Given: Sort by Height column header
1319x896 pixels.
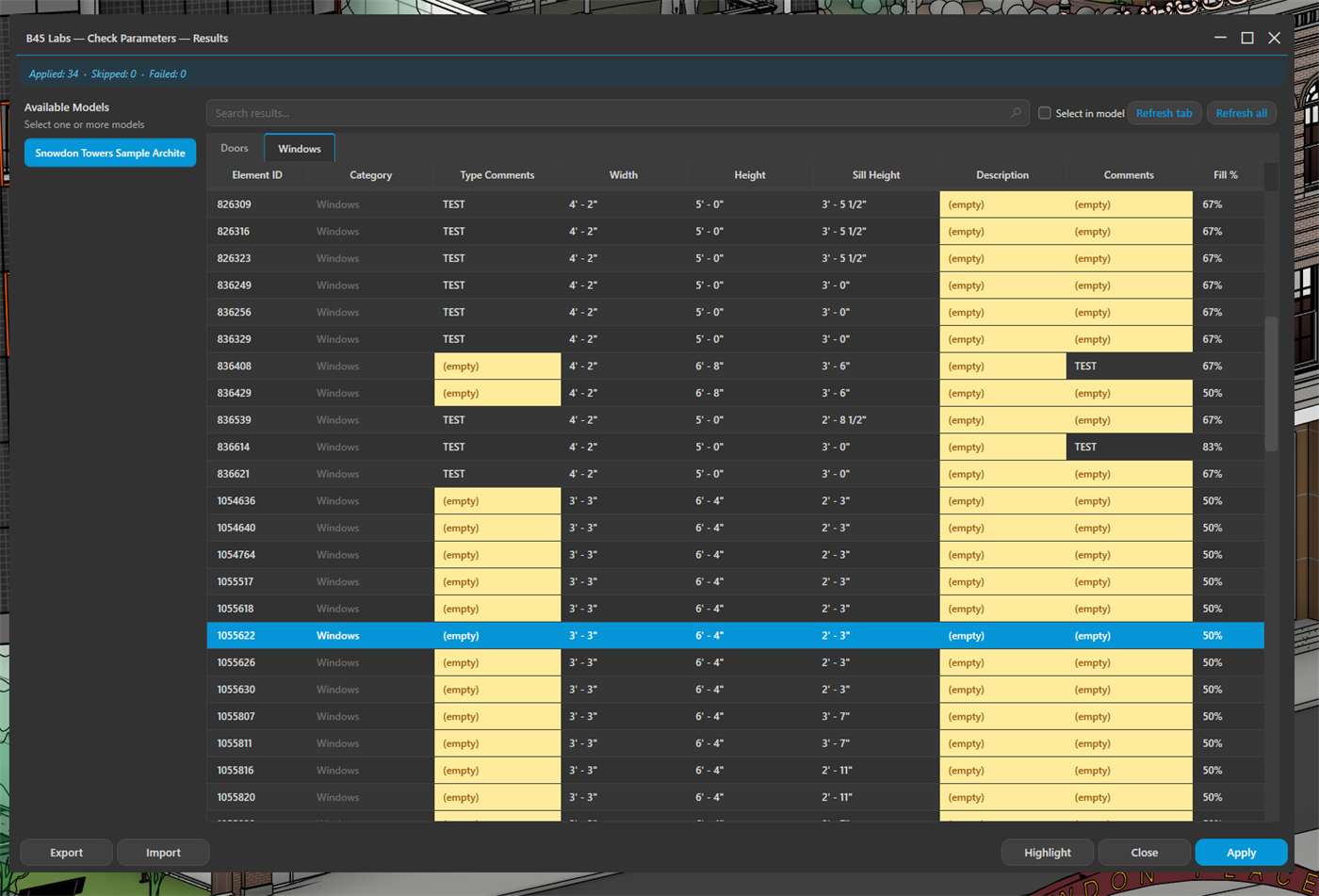Looking at the screenshot, I should [749, 175].
